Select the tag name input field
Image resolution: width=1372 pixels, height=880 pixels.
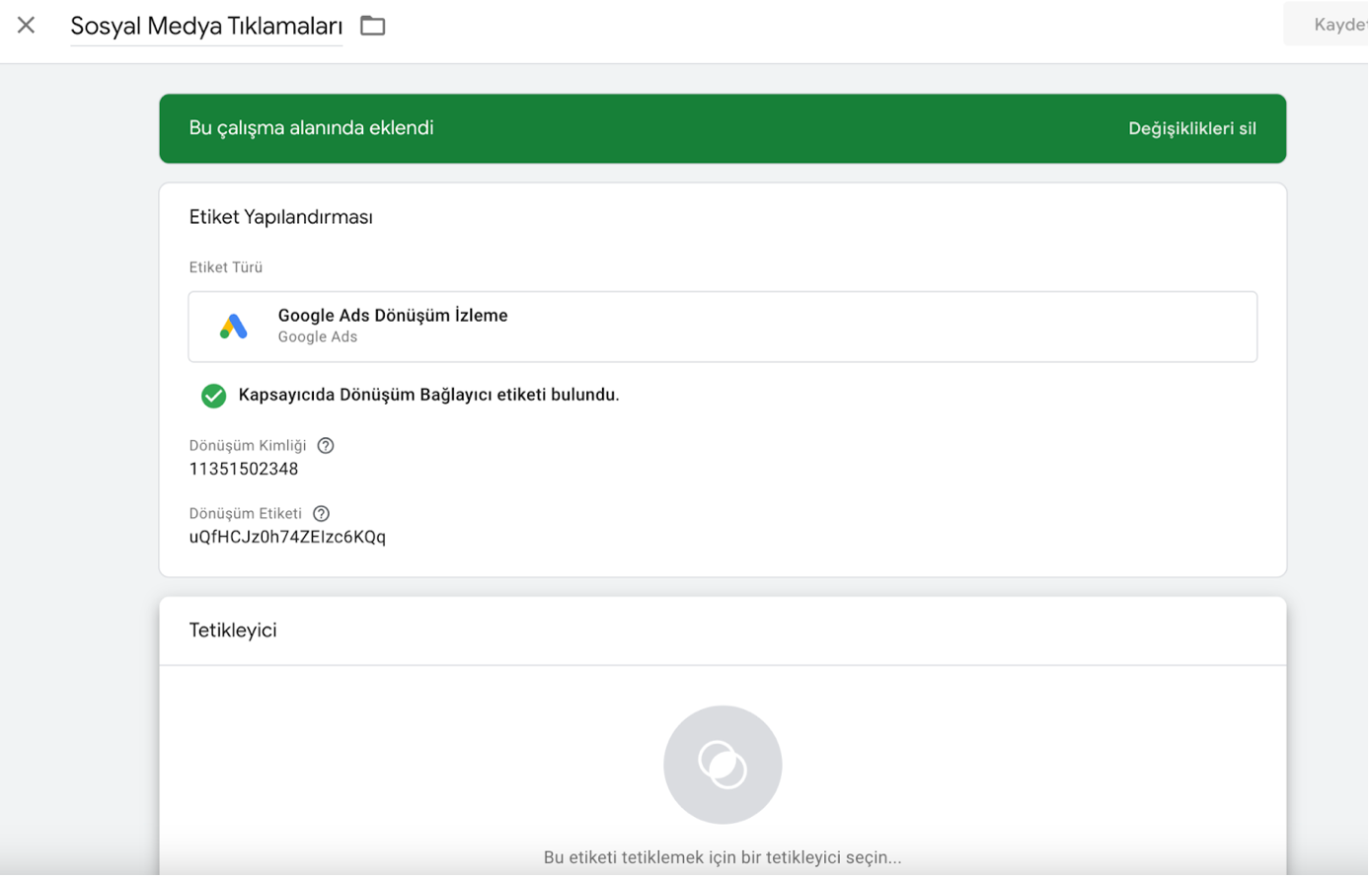[x=205, y=27]
